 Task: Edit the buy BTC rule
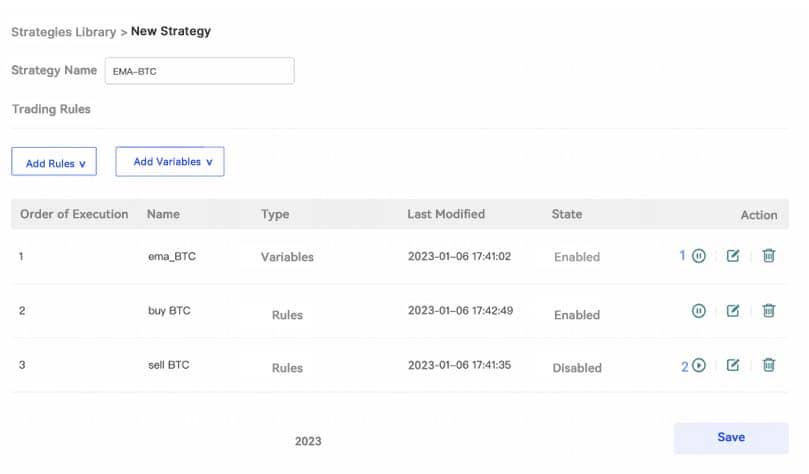(x=733, y=311)
